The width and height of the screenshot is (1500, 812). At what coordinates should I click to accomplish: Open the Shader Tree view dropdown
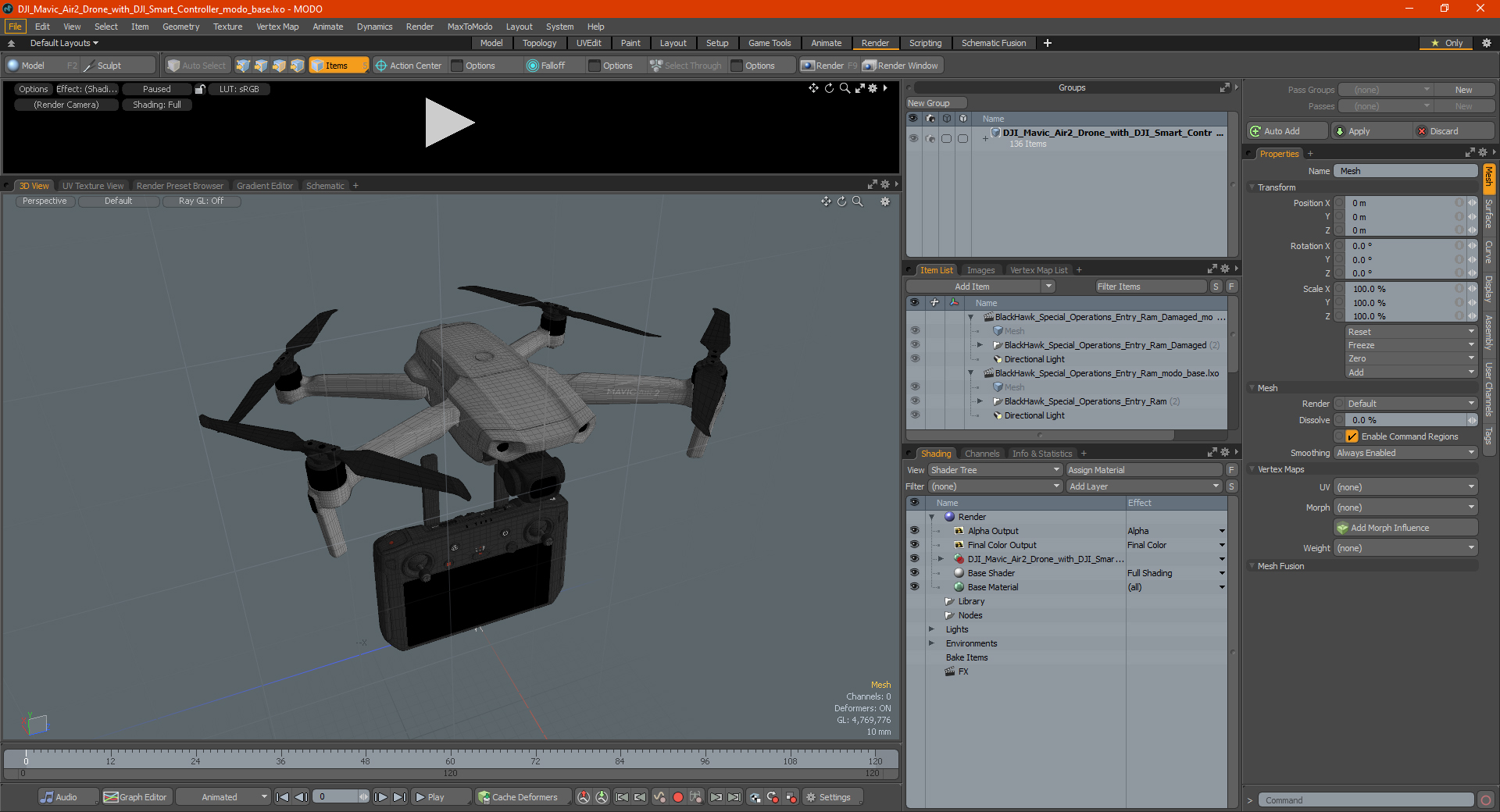point(995,470)
